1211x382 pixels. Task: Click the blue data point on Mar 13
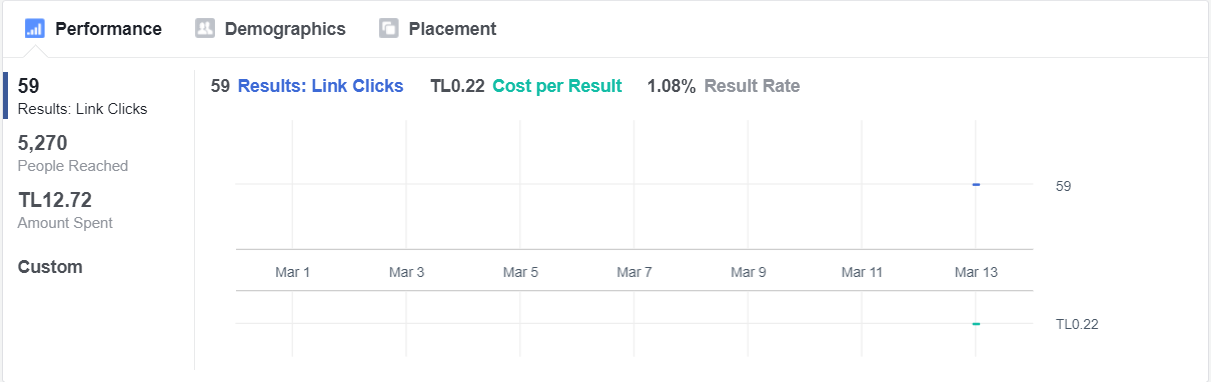976,185
